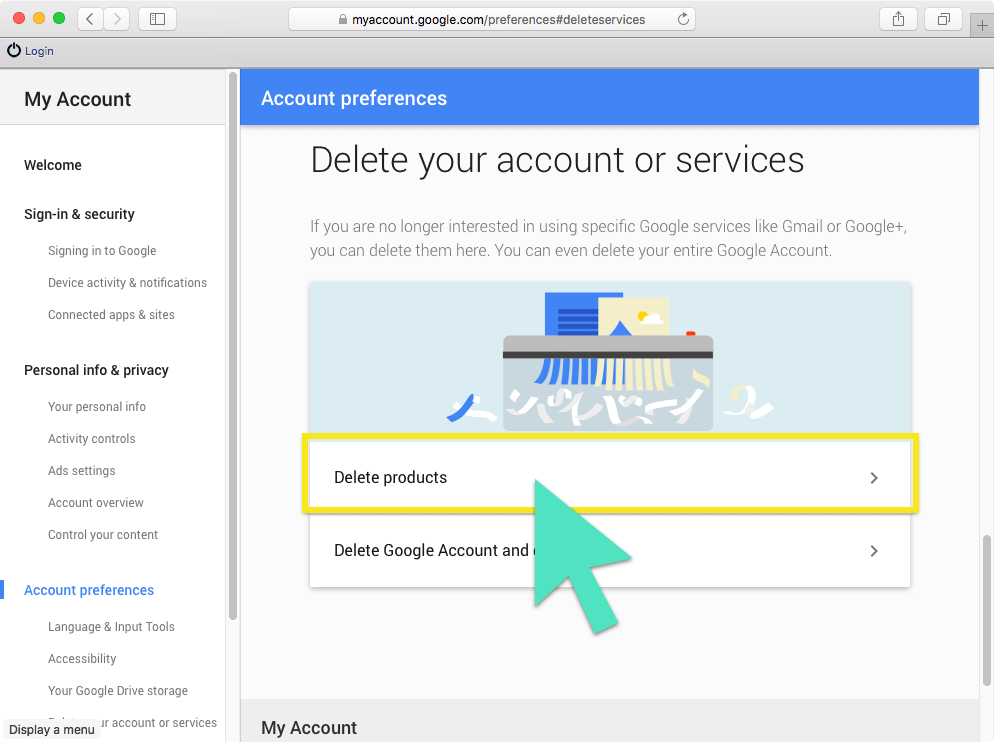The image size is (994, 742).
Task: Open Account overview link
Action: pyautogui.click(x=96, y=502)
